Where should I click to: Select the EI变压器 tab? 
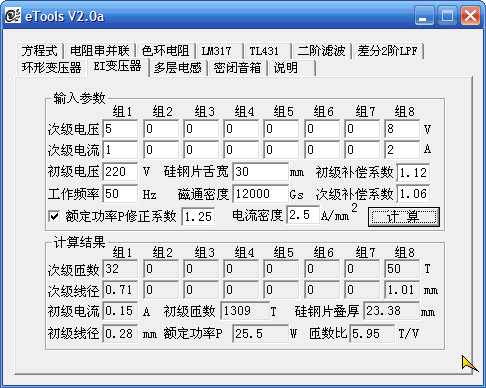point(117,67)
